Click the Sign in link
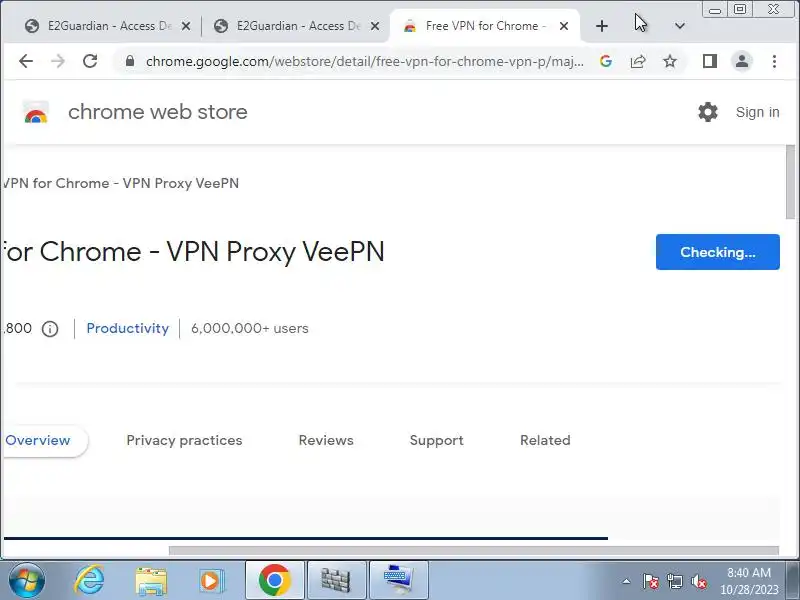Image resolution: width=800 pixels, height=600 pixels. (x=757, y=112)
